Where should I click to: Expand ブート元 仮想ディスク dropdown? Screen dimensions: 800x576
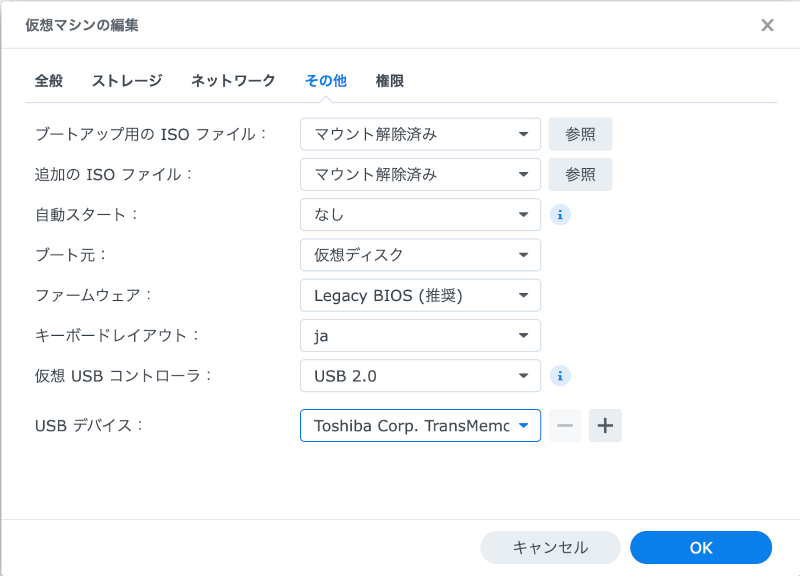[420, 255]
